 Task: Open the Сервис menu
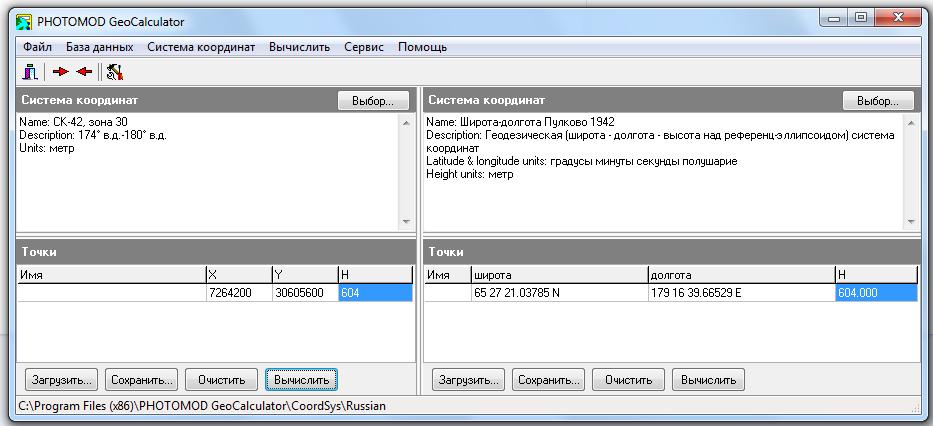[364, 47]
